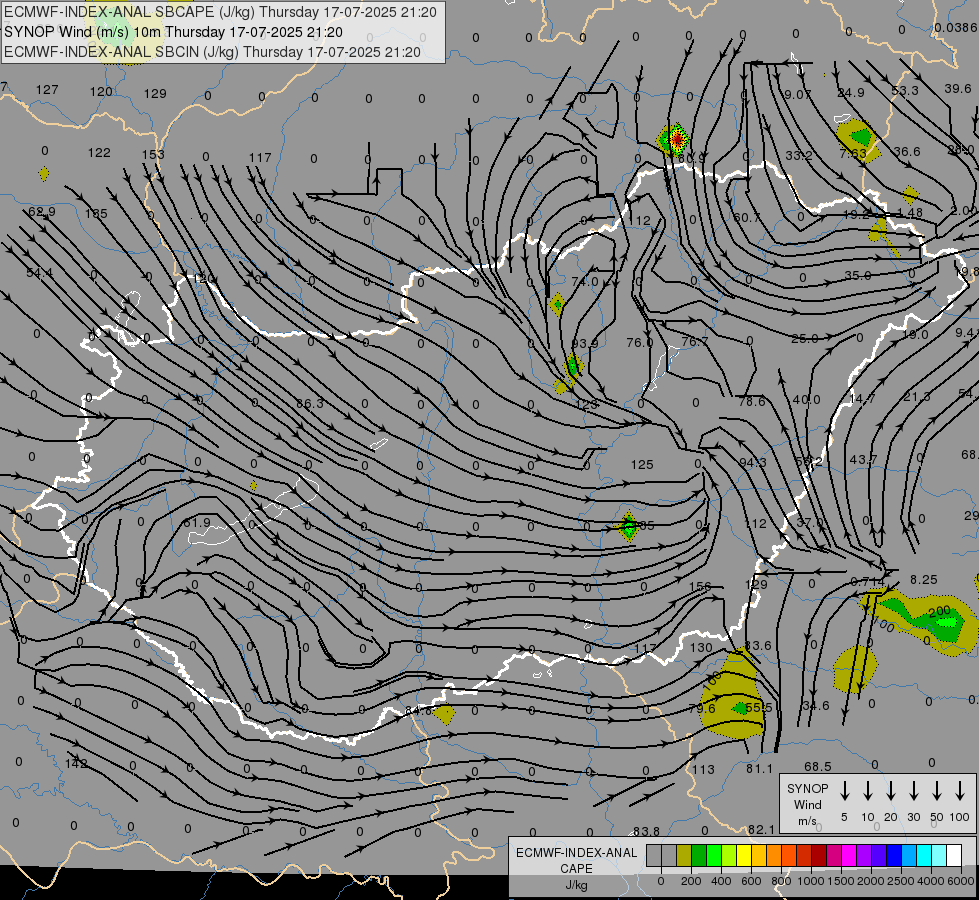Click the map value 78.6

click(751, 402)
